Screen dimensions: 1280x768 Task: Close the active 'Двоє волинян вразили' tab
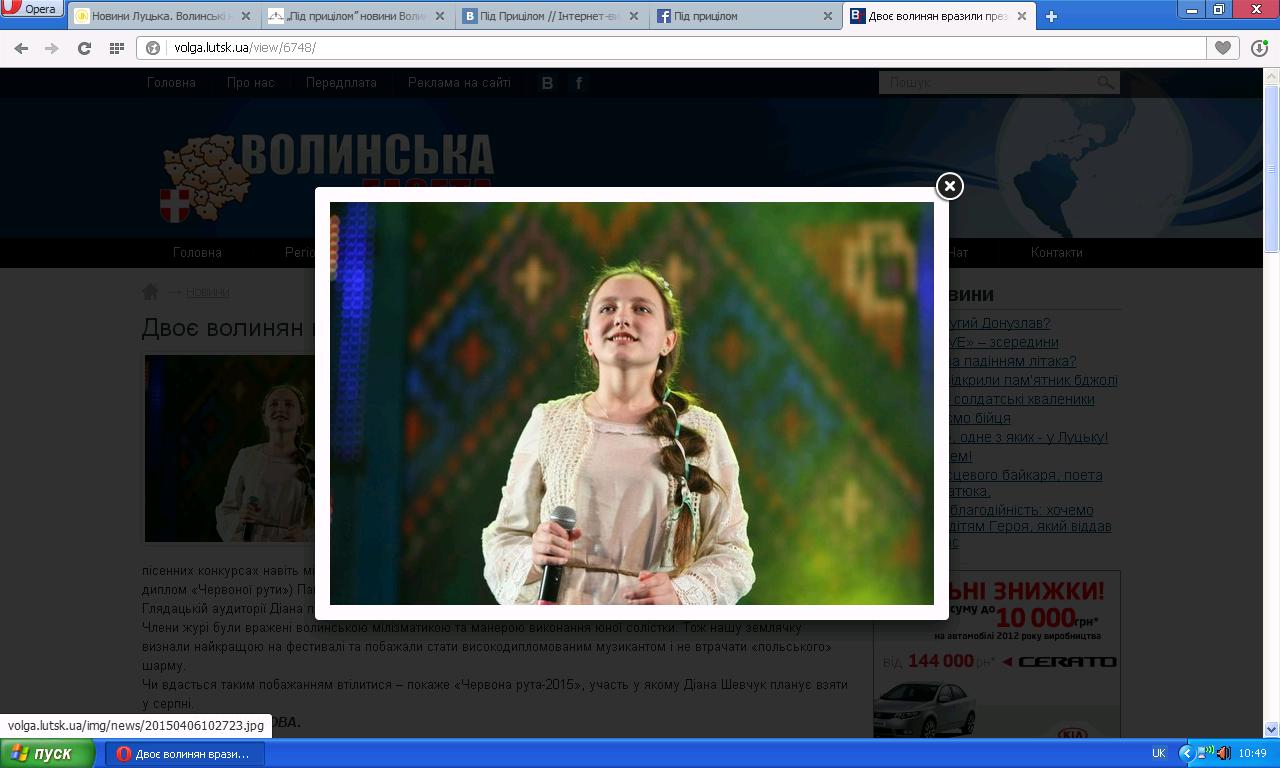click(1022, 16)
